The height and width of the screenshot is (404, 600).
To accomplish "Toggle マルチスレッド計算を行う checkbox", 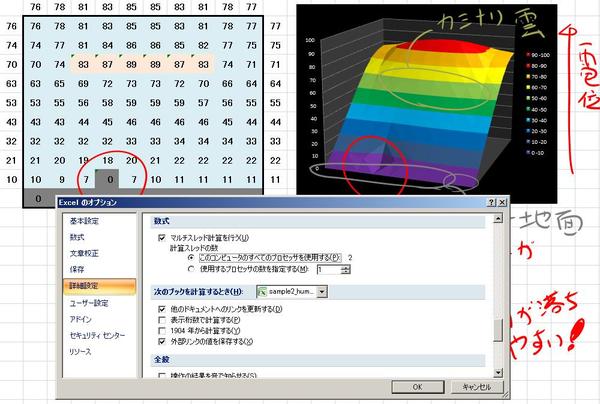I will click(x=163, y=237).
